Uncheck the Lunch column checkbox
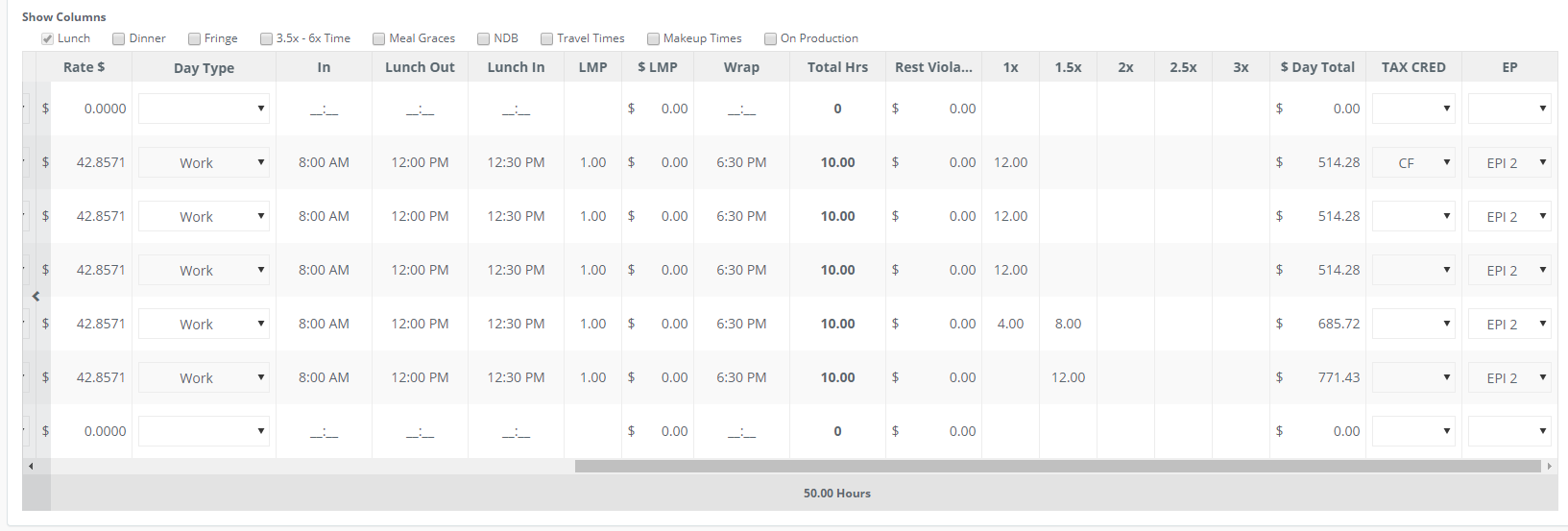Viewport: 1568px width, 531px height. point(47,38)
